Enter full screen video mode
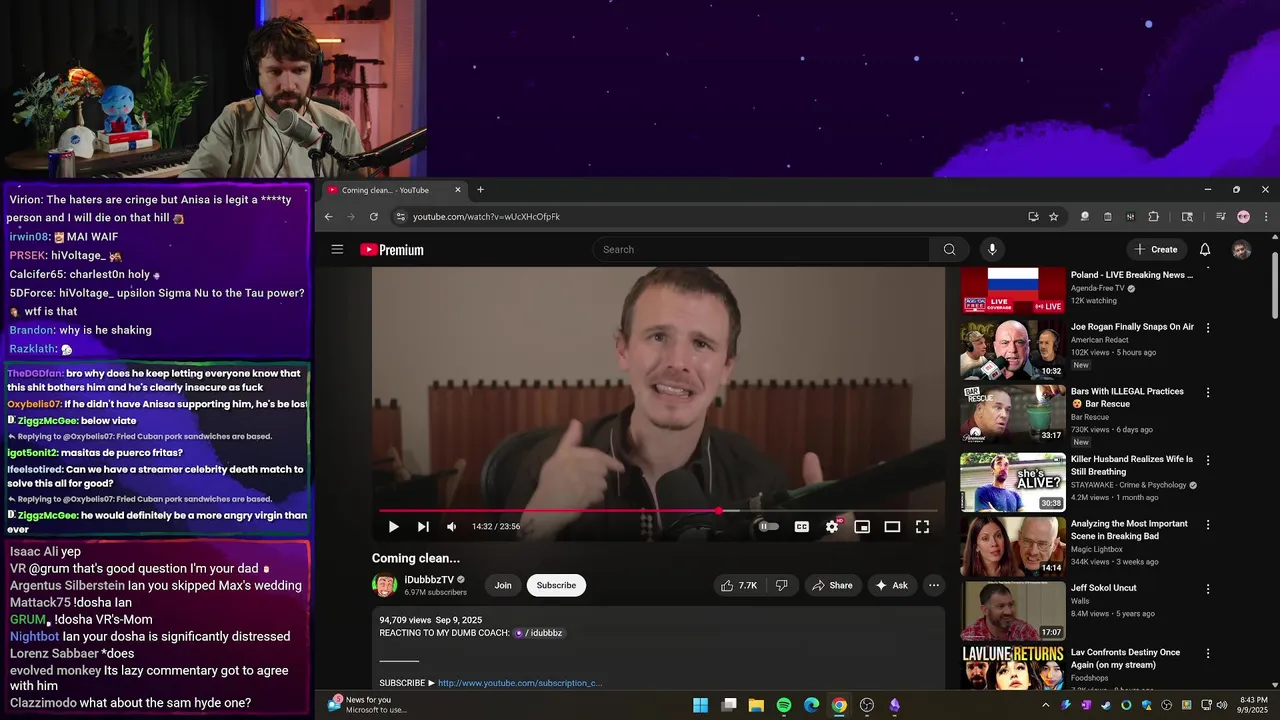 [922, 526]
